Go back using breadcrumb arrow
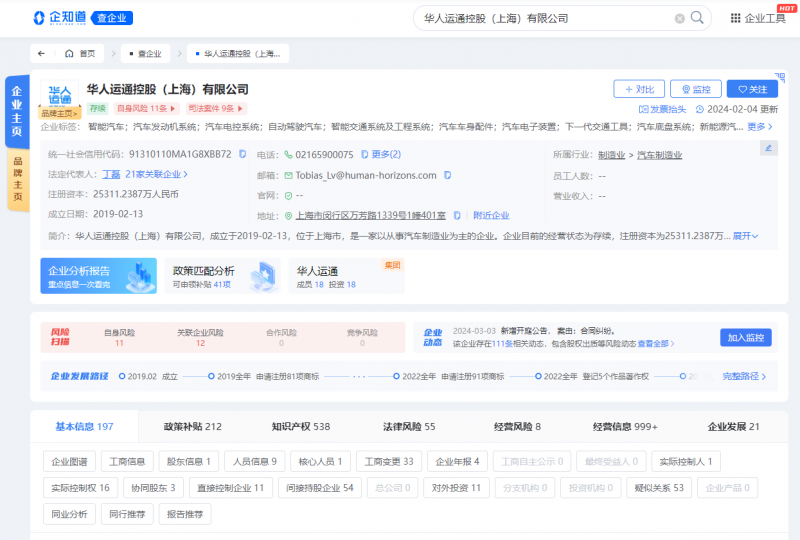 tap(41, 54)
